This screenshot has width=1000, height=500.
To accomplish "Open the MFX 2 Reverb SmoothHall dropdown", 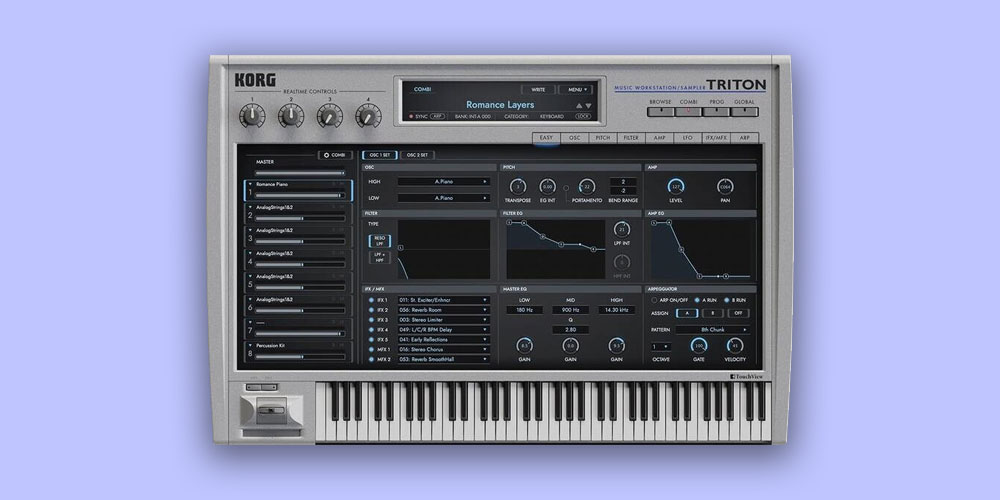I will pyautogui.click(x=443, y=360).
